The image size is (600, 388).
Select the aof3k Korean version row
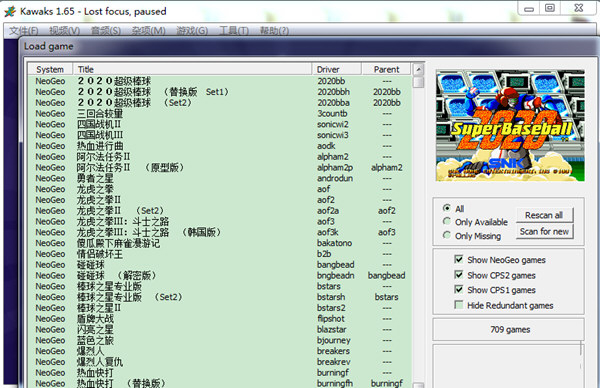tap(220, 232)
